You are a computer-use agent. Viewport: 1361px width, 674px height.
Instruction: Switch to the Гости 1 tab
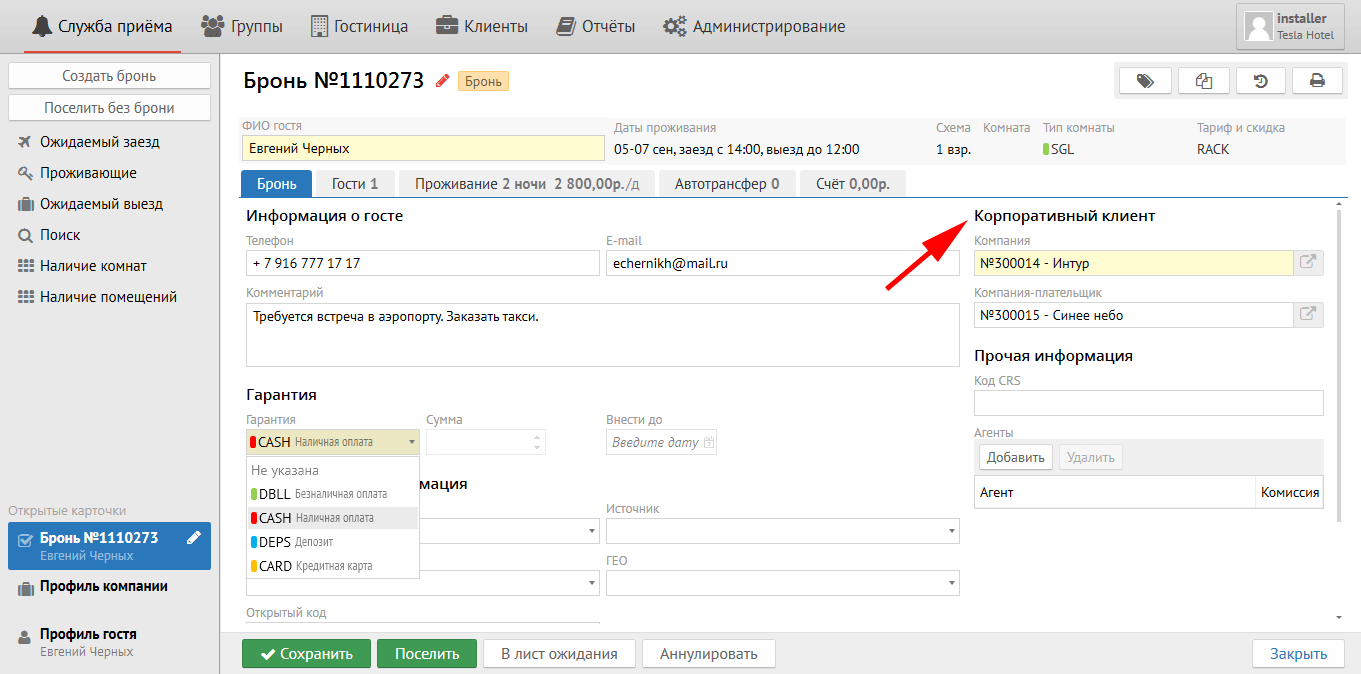355,184
